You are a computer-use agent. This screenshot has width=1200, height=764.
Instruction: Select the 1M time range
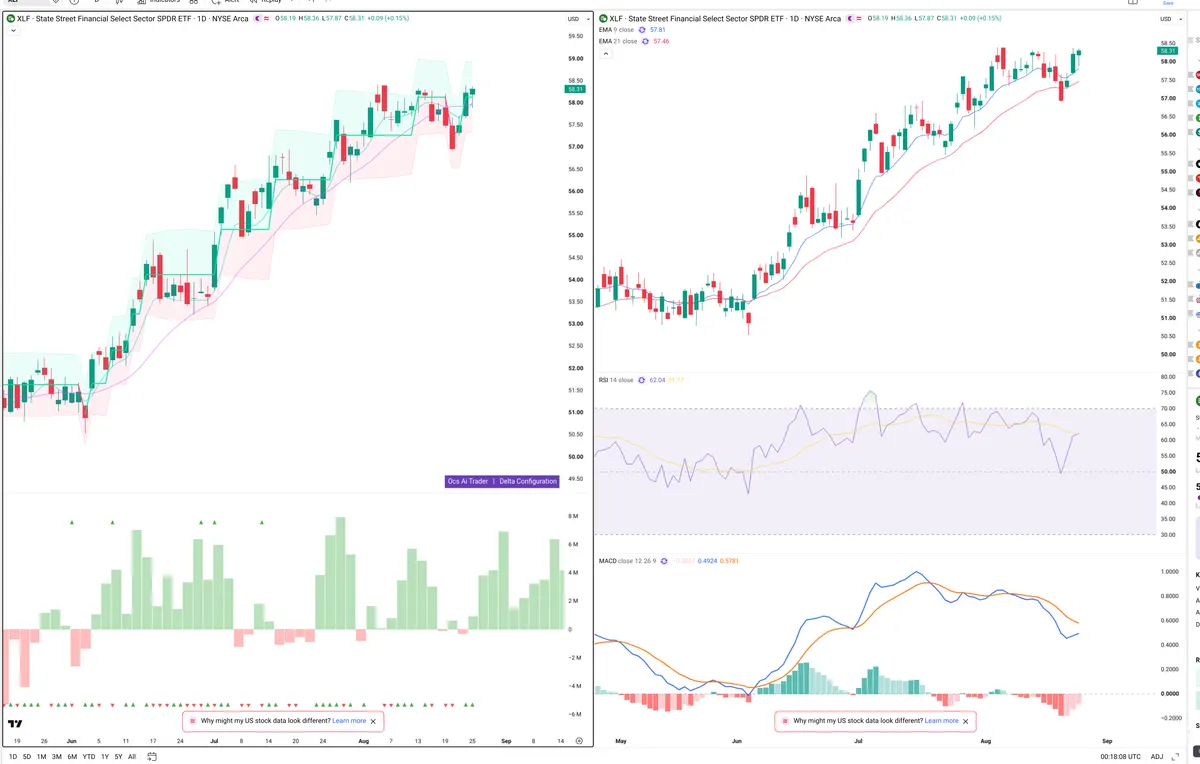41,757
